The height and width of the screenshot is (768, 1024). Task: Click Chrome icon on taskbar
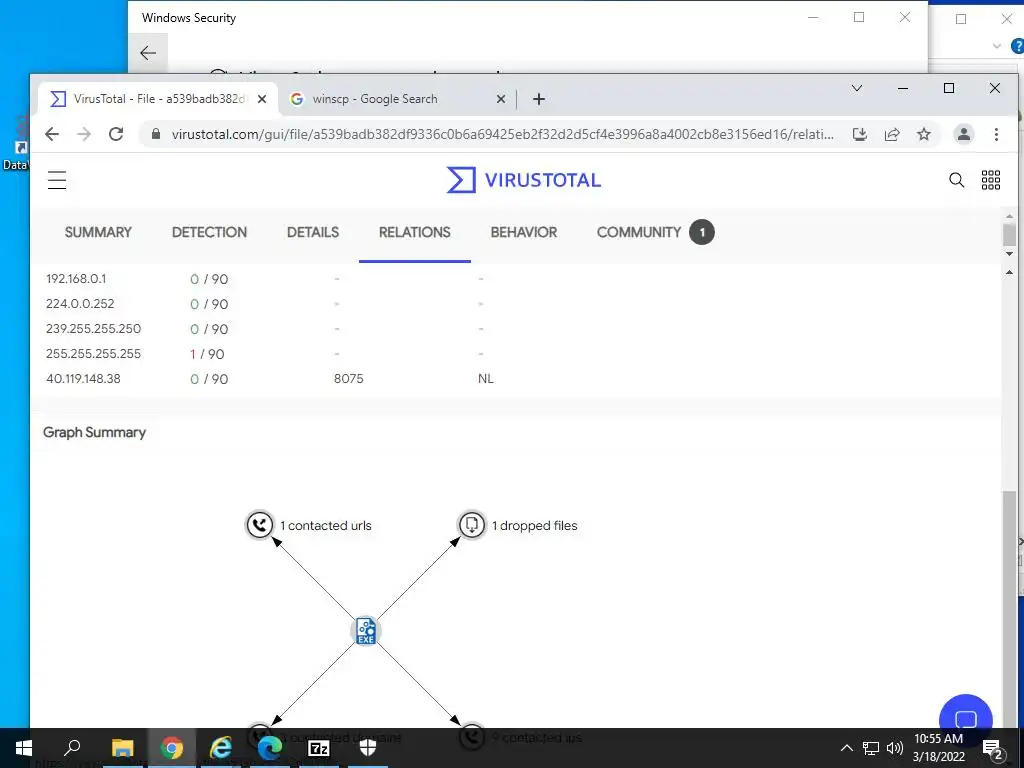coord(172,748)
